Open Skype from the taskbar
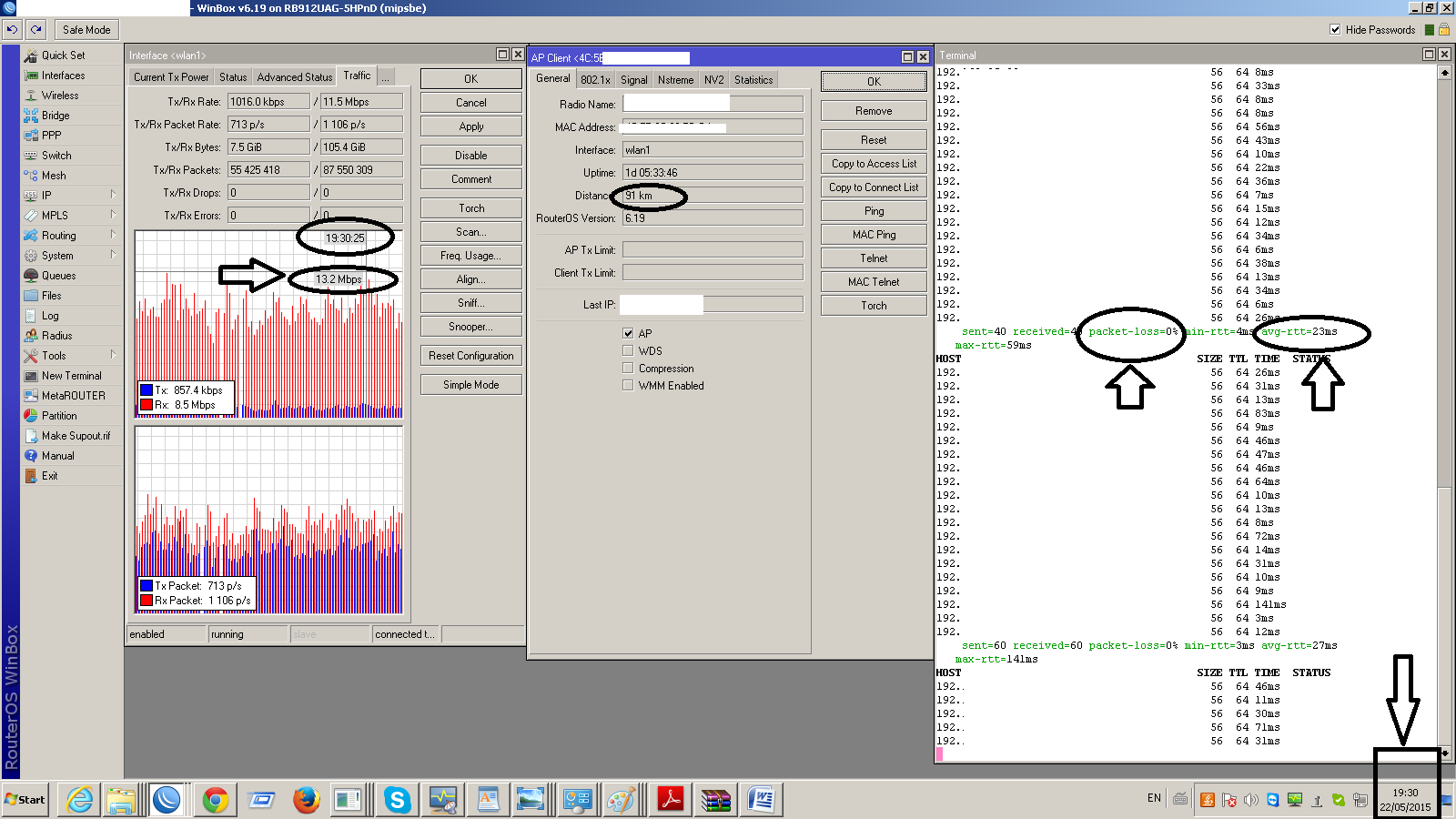This screenshot has width=1456, height=819. point(397,800)
